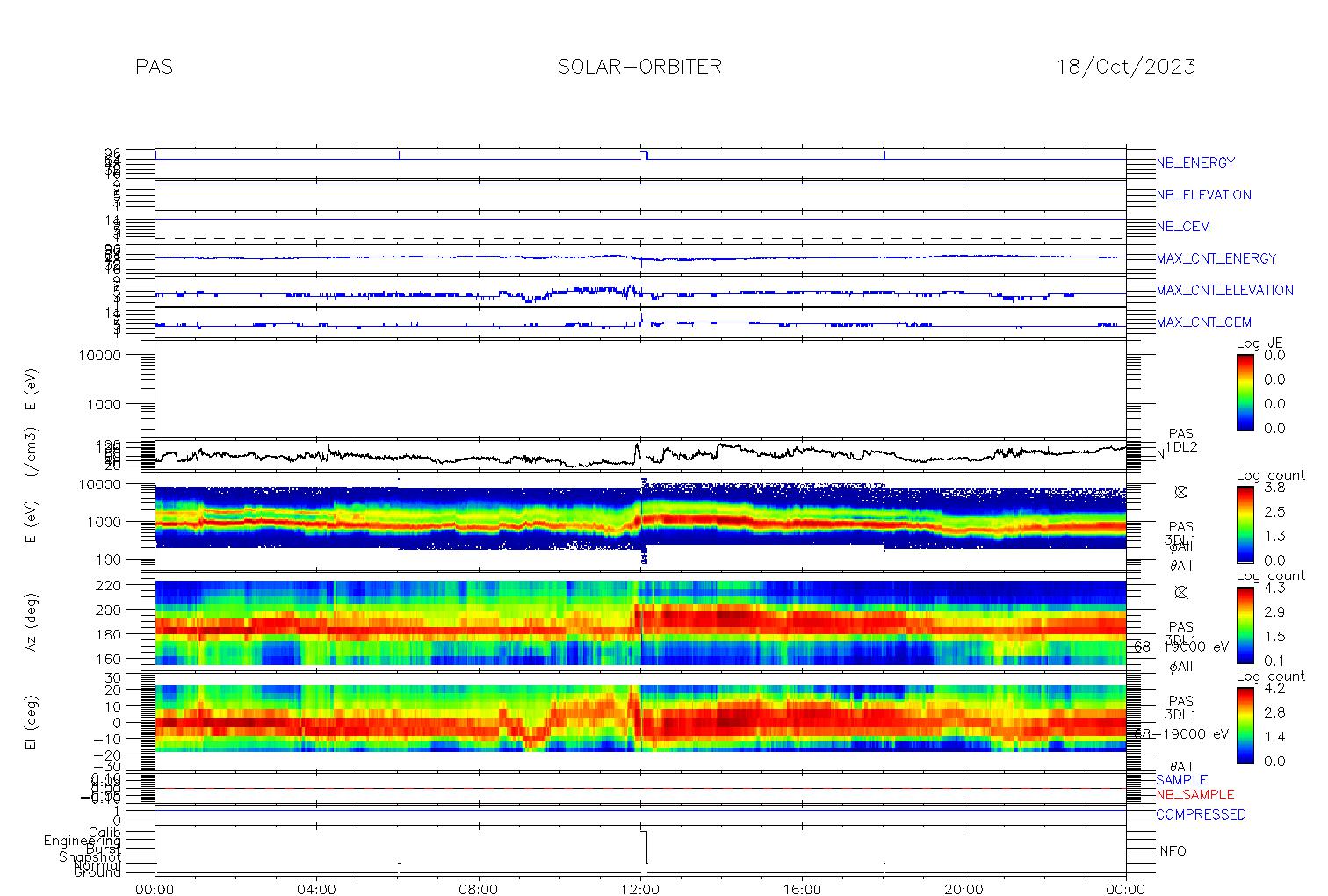Click the MAX_CNT_ENERGY label

[1216, 258]
